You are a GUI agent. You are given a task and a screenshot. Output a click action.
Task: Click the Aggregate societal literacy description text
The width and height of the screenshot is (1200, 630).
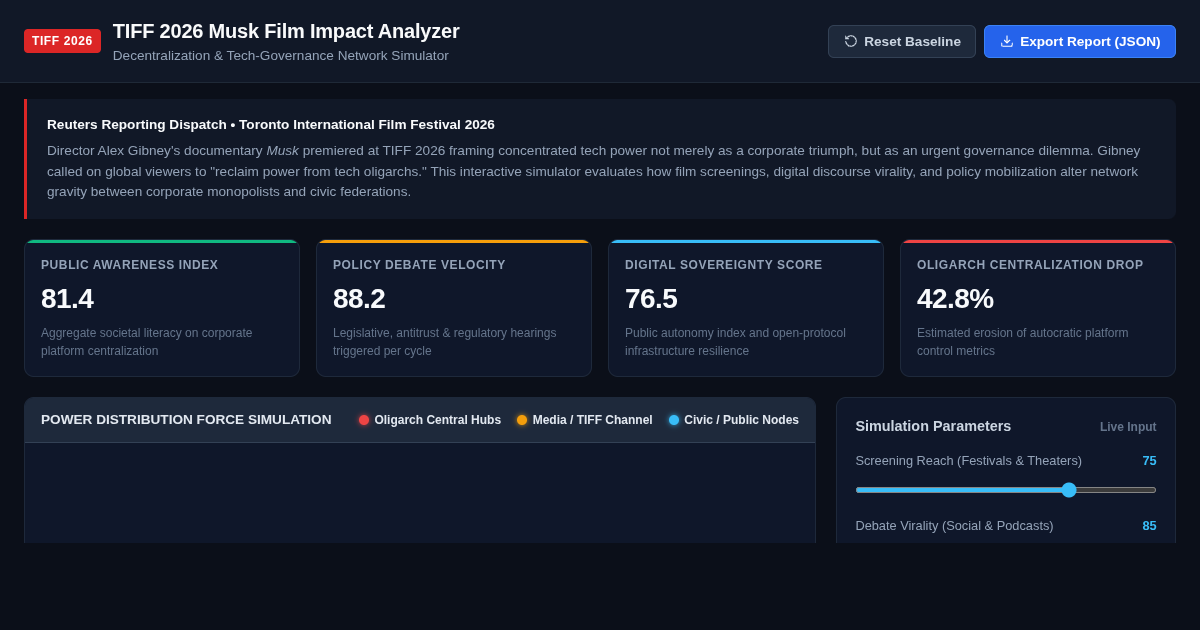[147, 342]
